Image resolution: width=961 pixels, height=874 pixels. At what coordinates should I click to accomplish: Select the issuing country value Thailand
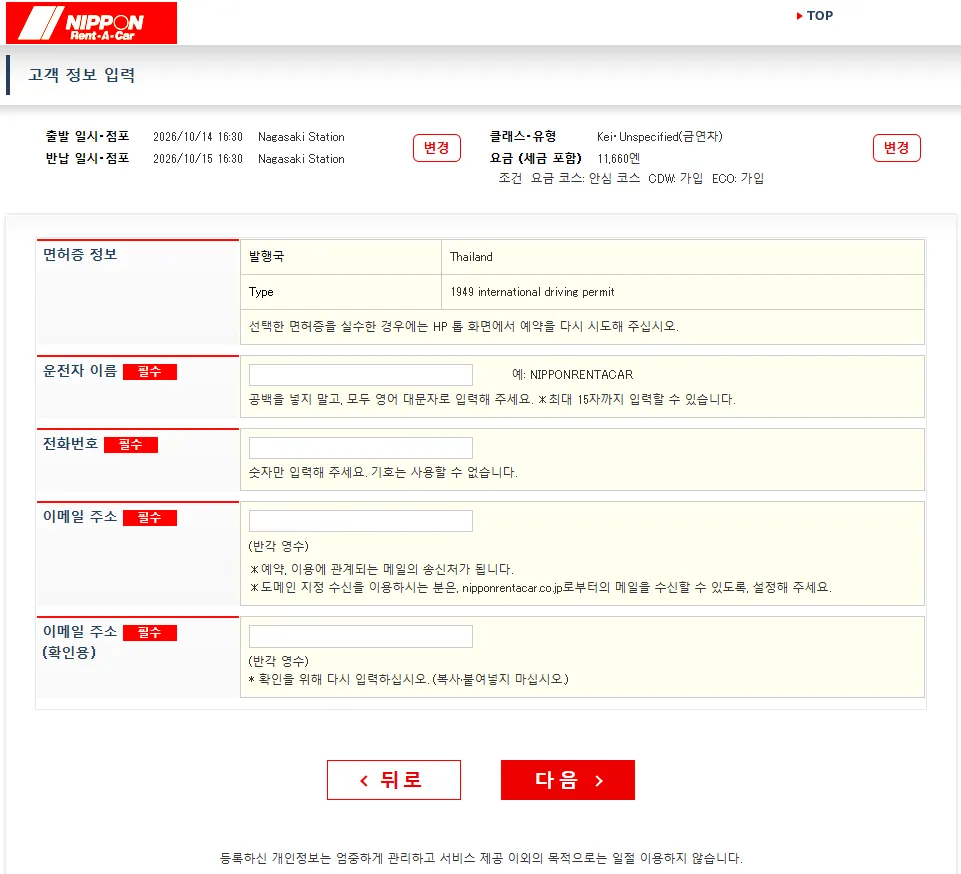[x=471, y=257]
